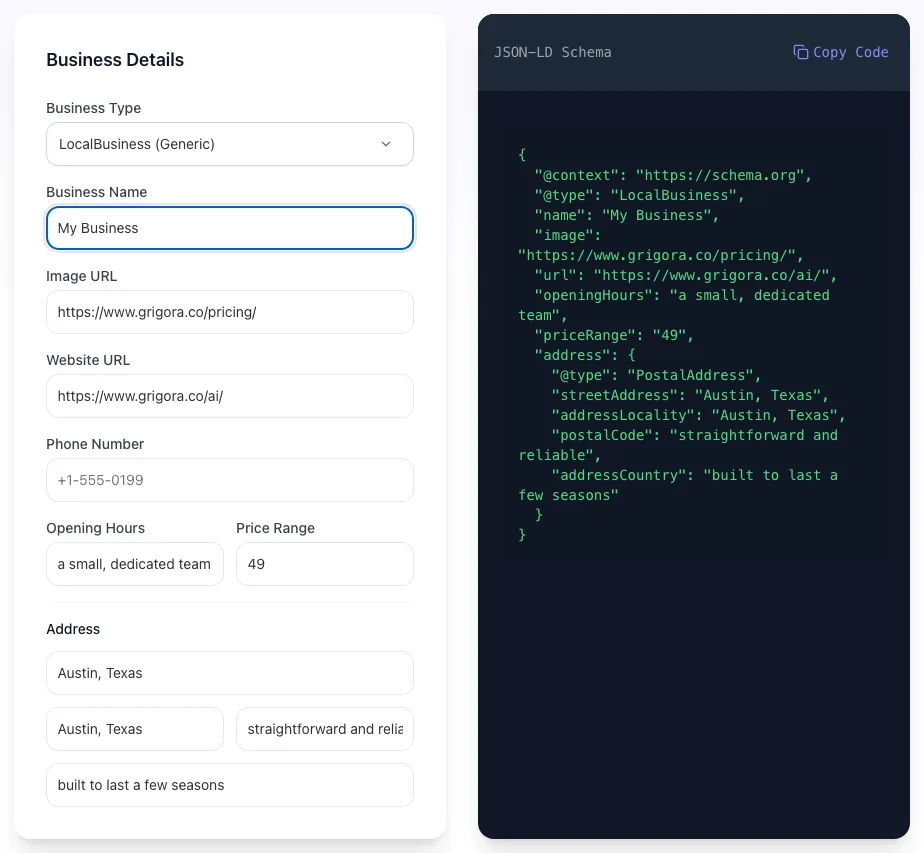924x853 pixels.
Task: Click the 'Price Range' label
Action: click(275, 528)
